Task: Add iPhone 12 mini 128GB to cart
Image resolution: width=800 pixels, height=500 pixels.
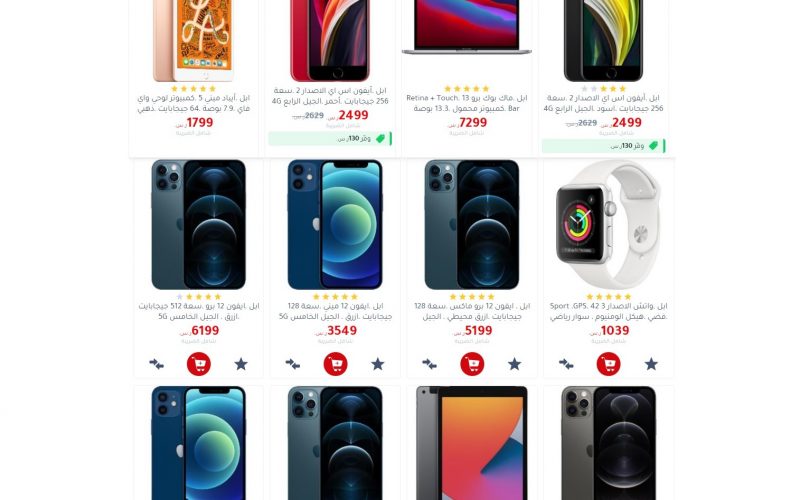Action: click(x=335, y=364)
